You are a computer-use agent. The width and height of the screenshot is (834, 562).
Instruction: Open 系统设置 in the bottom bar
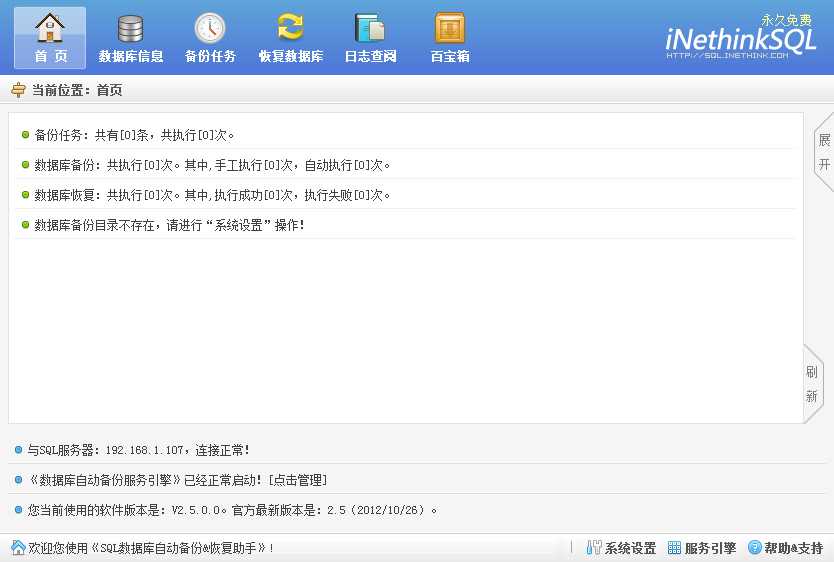point(621,548)
